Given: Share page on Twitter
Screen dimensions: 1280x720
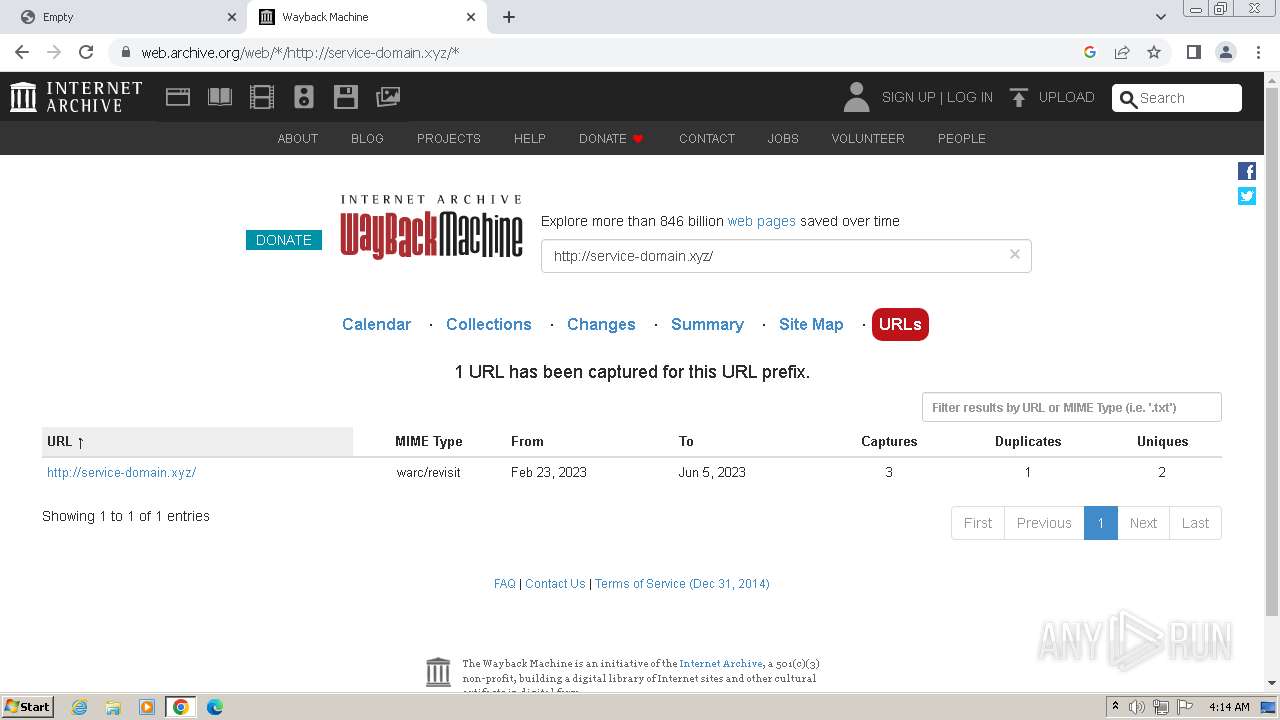Looking at the screenshot, I should (1247, 196).
